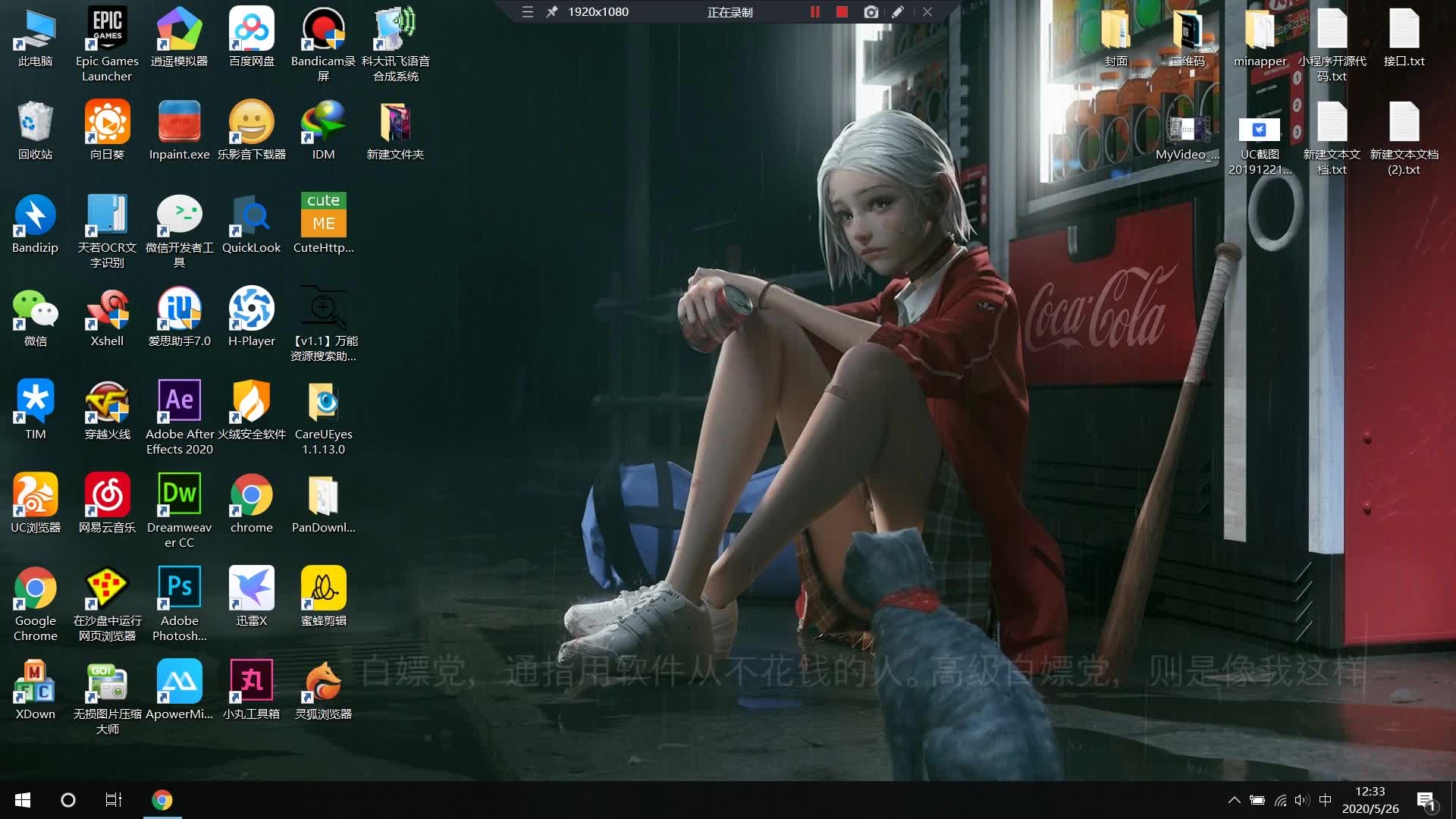Toggle the pin on the recorder bar
Screen dimensions: 1456x819
click(x=552, y=12)
